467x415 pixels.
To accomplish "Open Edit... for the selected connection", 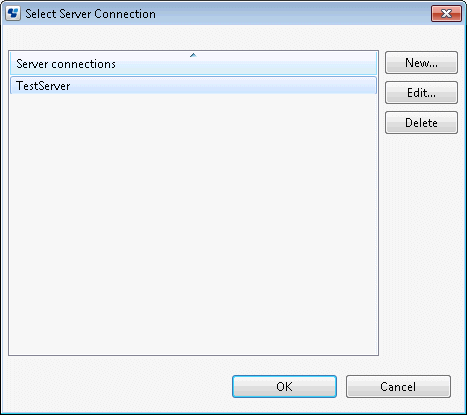I will [421, 93].
